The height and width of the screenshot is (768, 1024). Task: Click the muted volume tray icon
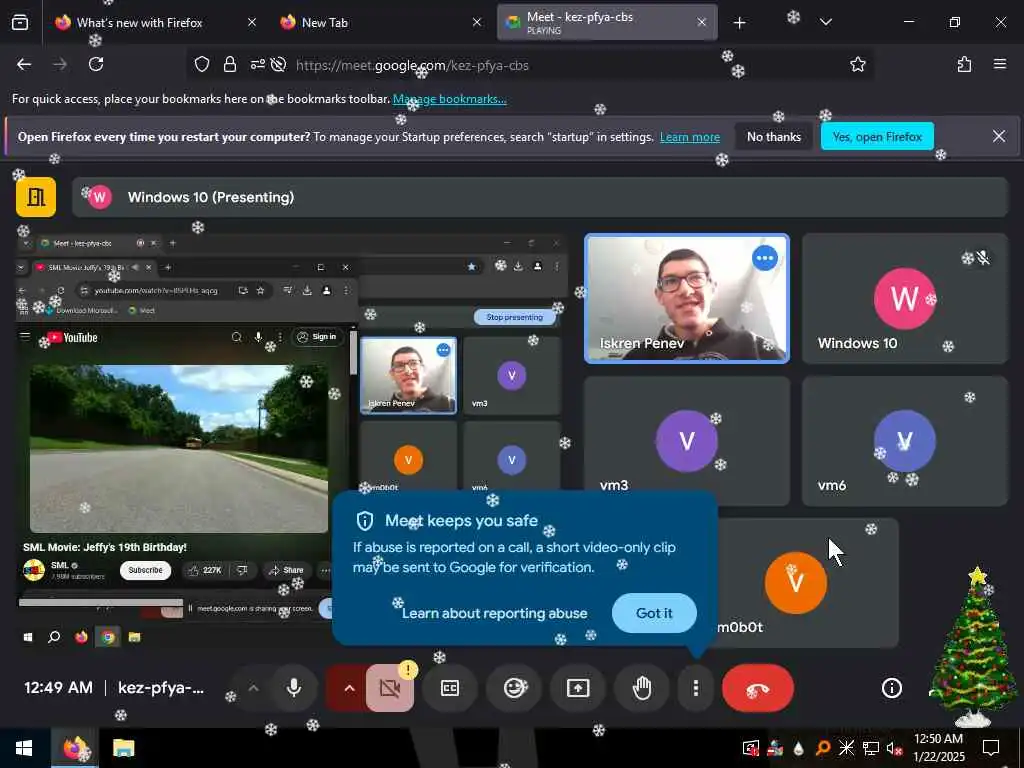coord(893,748)
